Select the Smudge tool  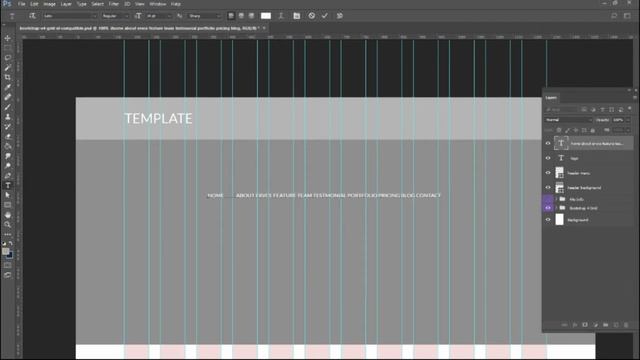[x=8, y=156]
